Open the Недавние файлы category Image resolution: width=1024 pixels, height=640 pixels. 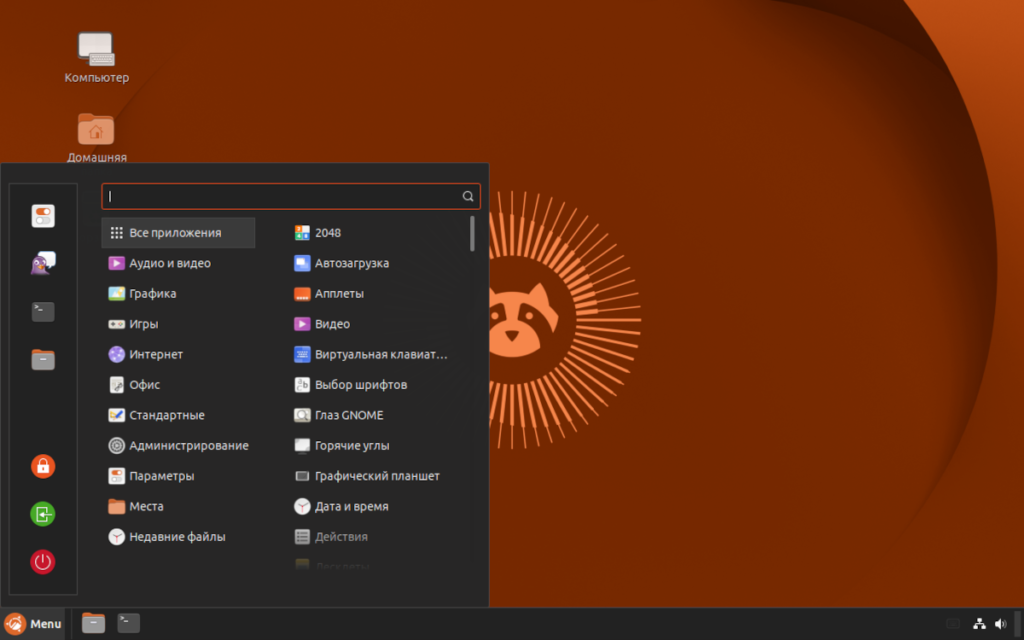(x=178, y=536)
